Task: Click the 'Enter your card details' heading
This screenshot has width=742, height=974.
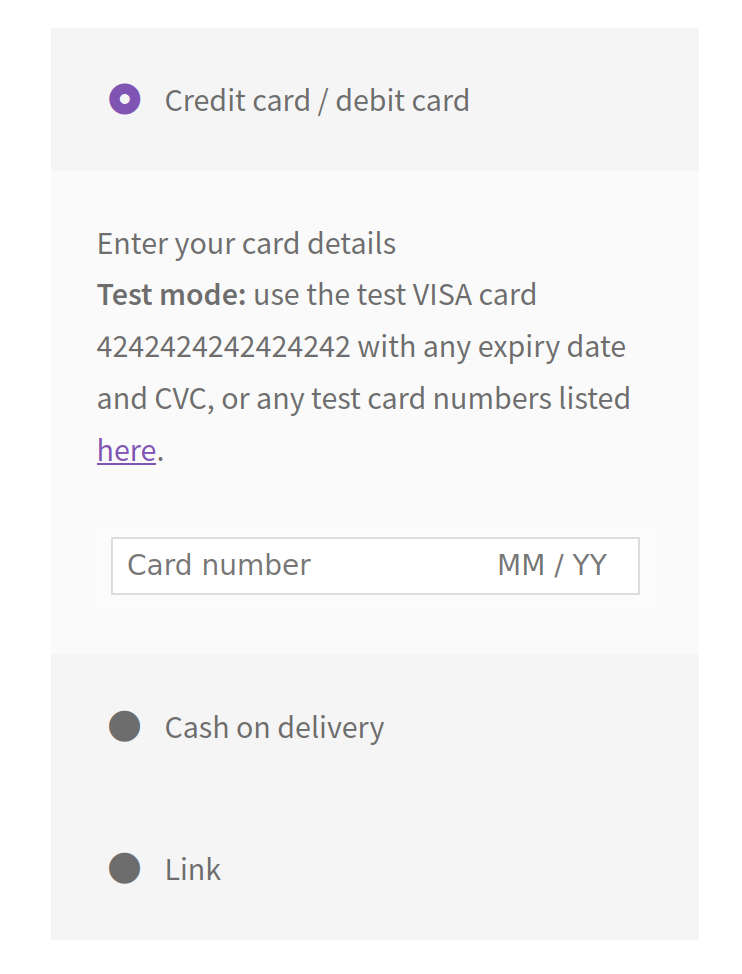Action: (245, 243)
